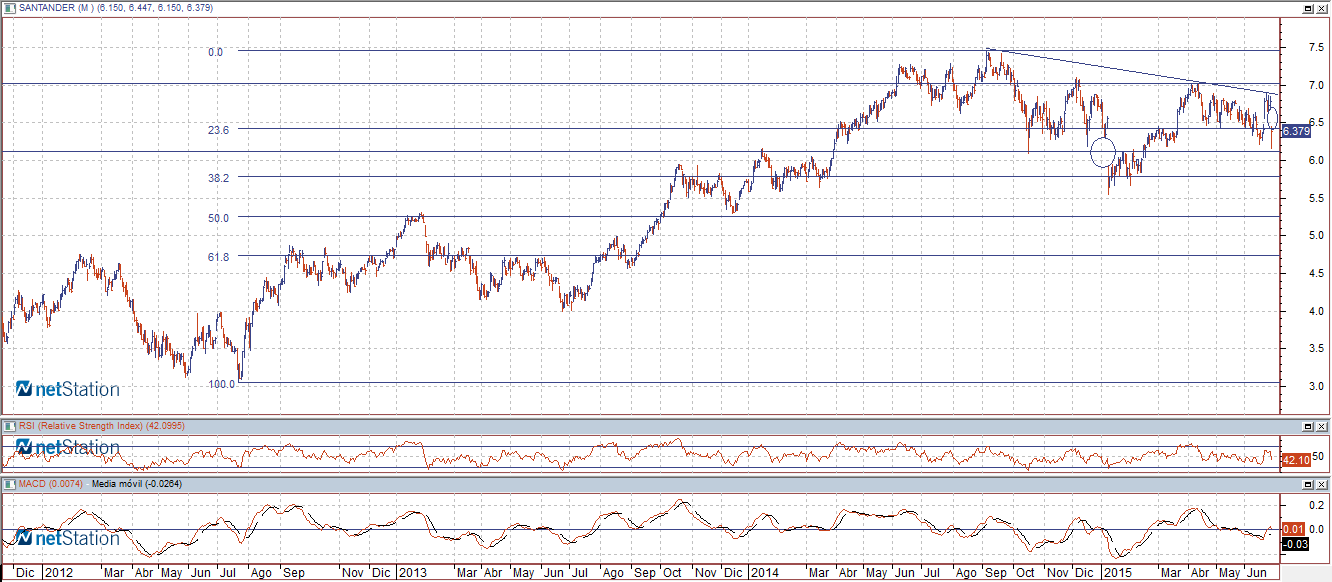Click the RSI panel icon
The height and width of the screenshot is (582, 1332).
11,426
